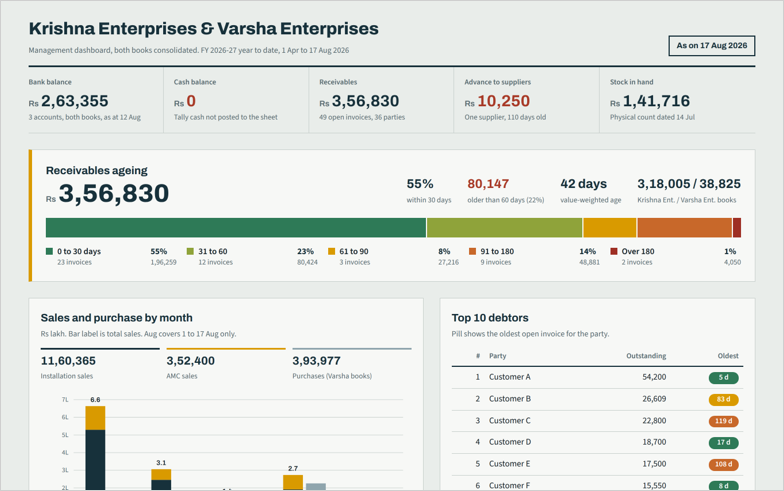Image resolution: width=784 pixels, height=491 pixels.
Task: Click Advance to suppliers value 10,250
Action: point(504,101)
